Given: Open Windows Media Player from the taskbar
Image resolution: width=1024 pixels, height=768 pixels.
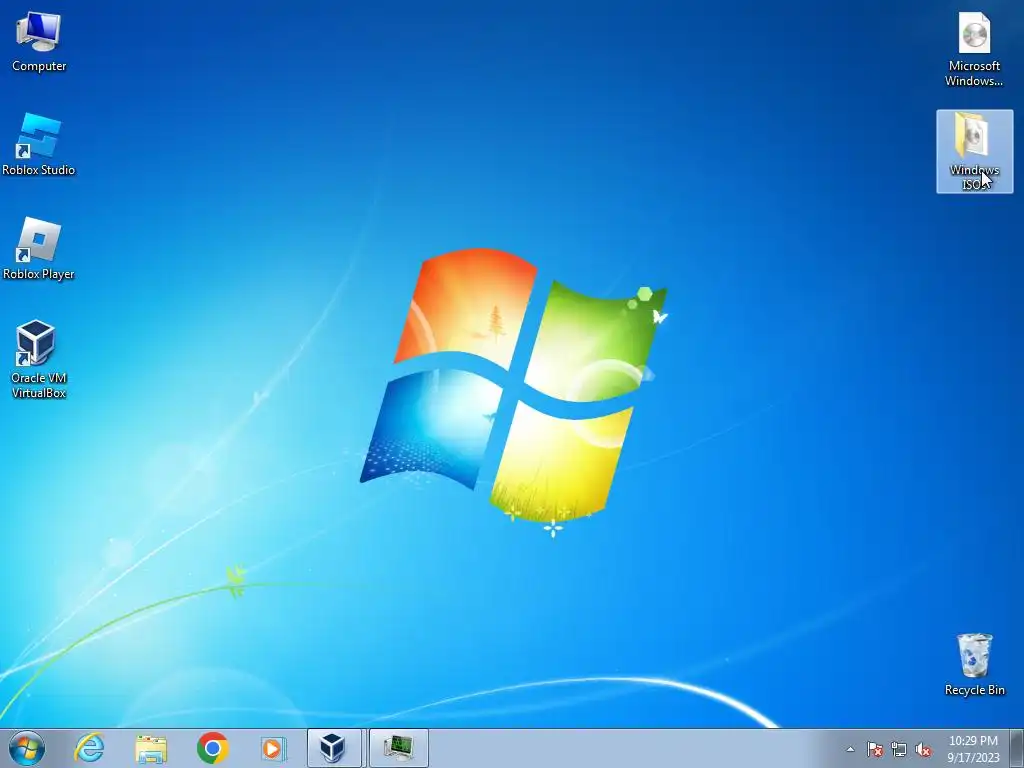Looking at the screenshot, I should click(273, 748).
